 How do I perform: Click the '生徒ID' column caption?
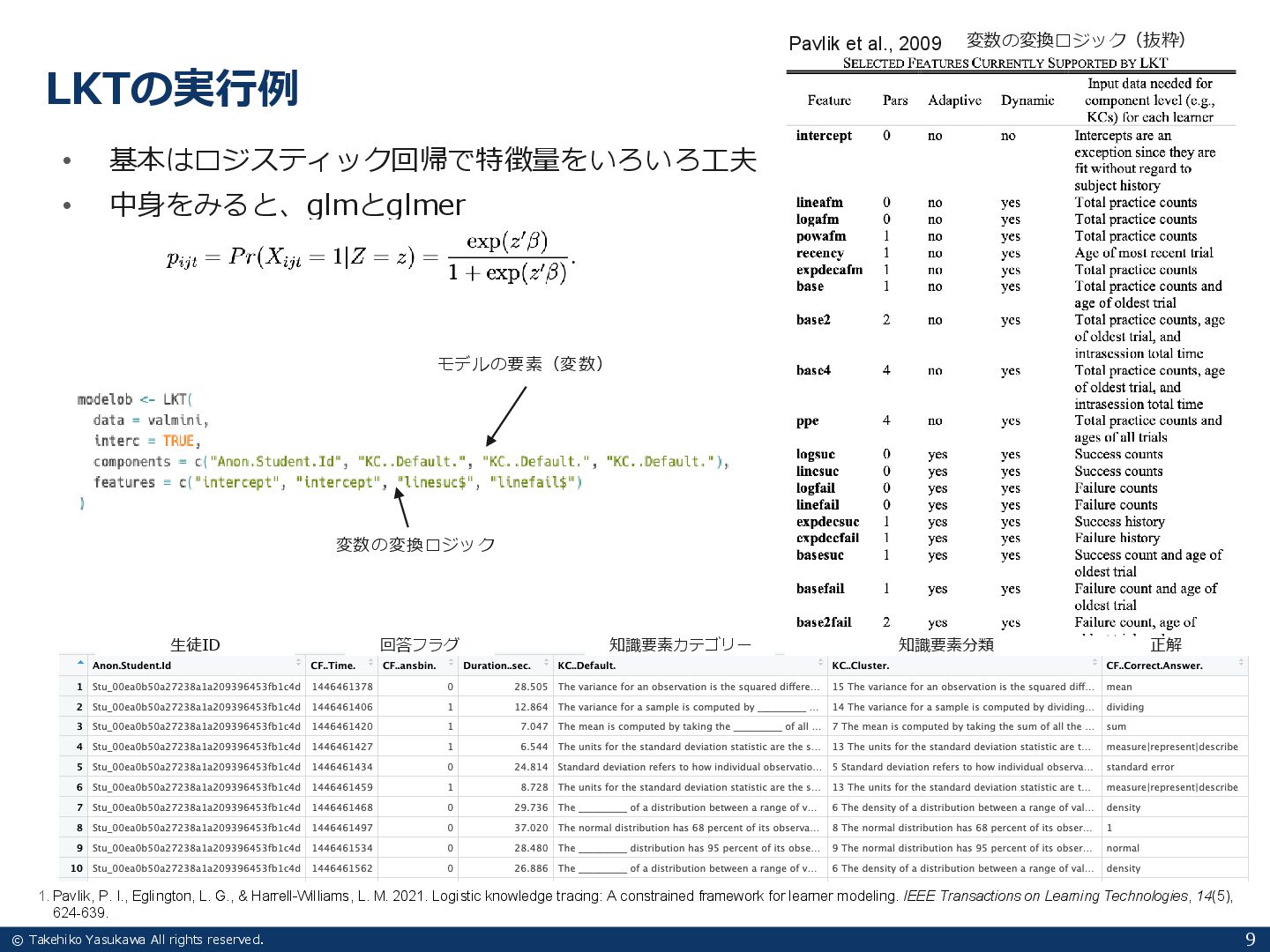tap(195, 644)
